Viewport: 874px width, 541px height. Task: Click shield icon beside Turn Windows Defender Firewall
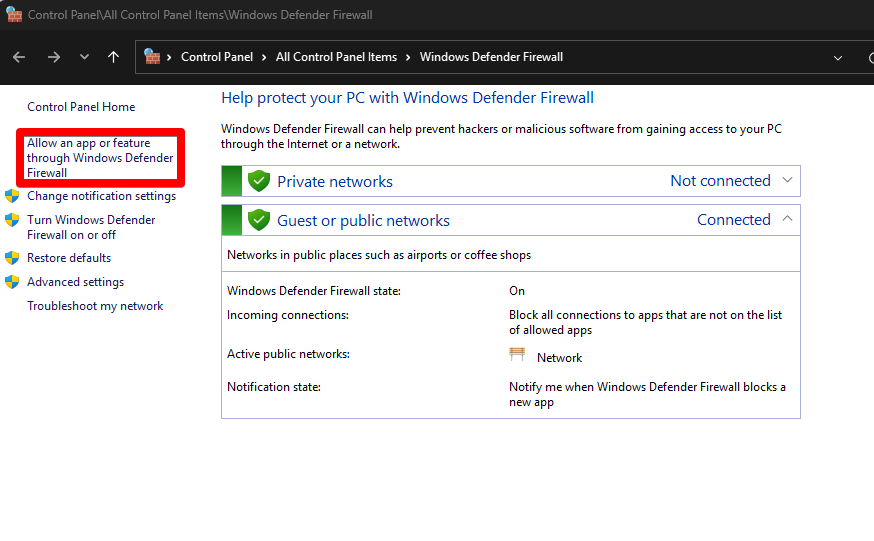click(x=12, y=220)
